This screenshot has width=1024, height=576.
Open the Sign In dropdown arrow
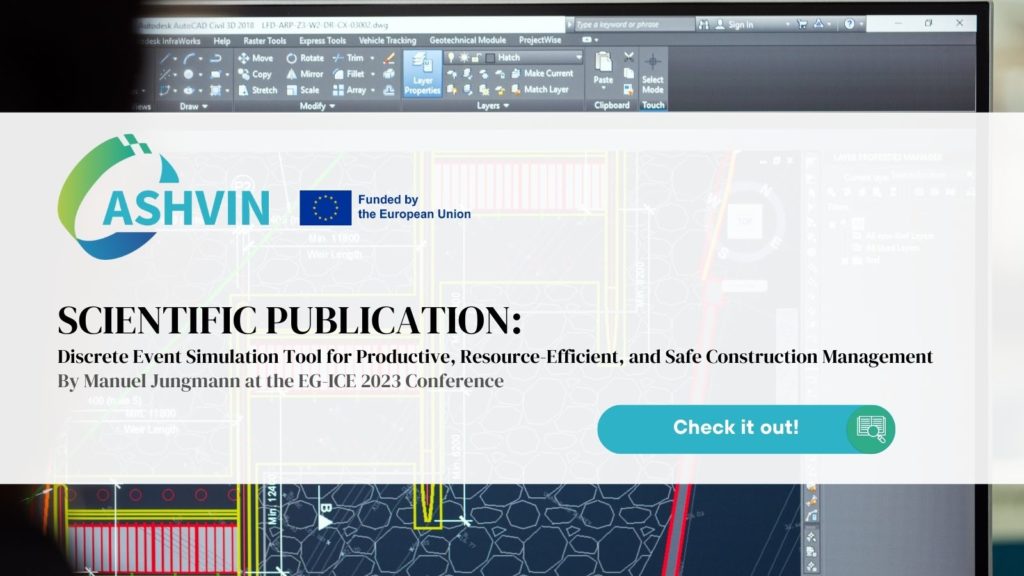[787, 25]
